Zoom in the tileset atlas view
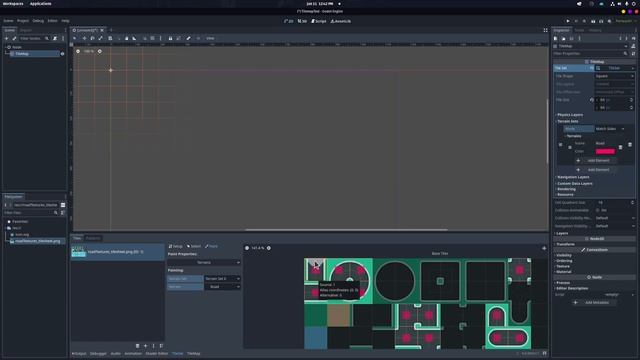 269,248
